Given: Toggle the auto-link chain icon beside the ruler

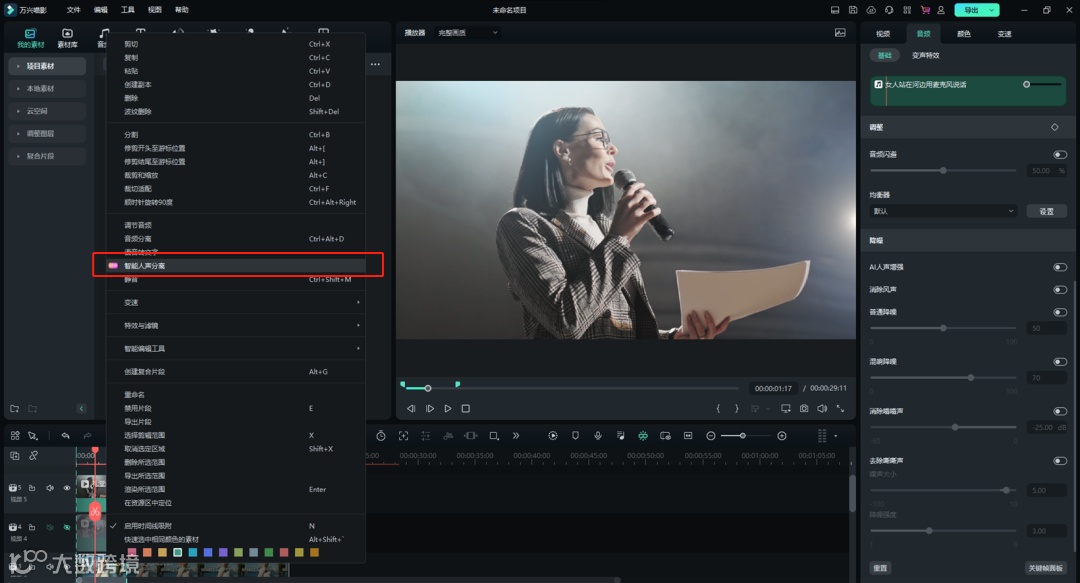Looking at the screenshot, I should click(33, 456).
